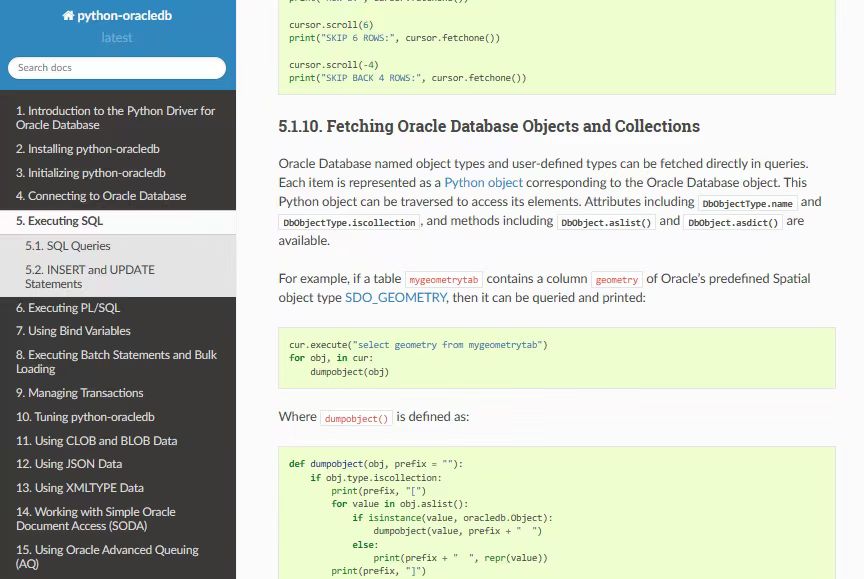The height and width of the screenshot is (579, 864).
Task: Click the DbObjectType.name attribute reference
Action: pyautogui.click(x=747, y=203)
